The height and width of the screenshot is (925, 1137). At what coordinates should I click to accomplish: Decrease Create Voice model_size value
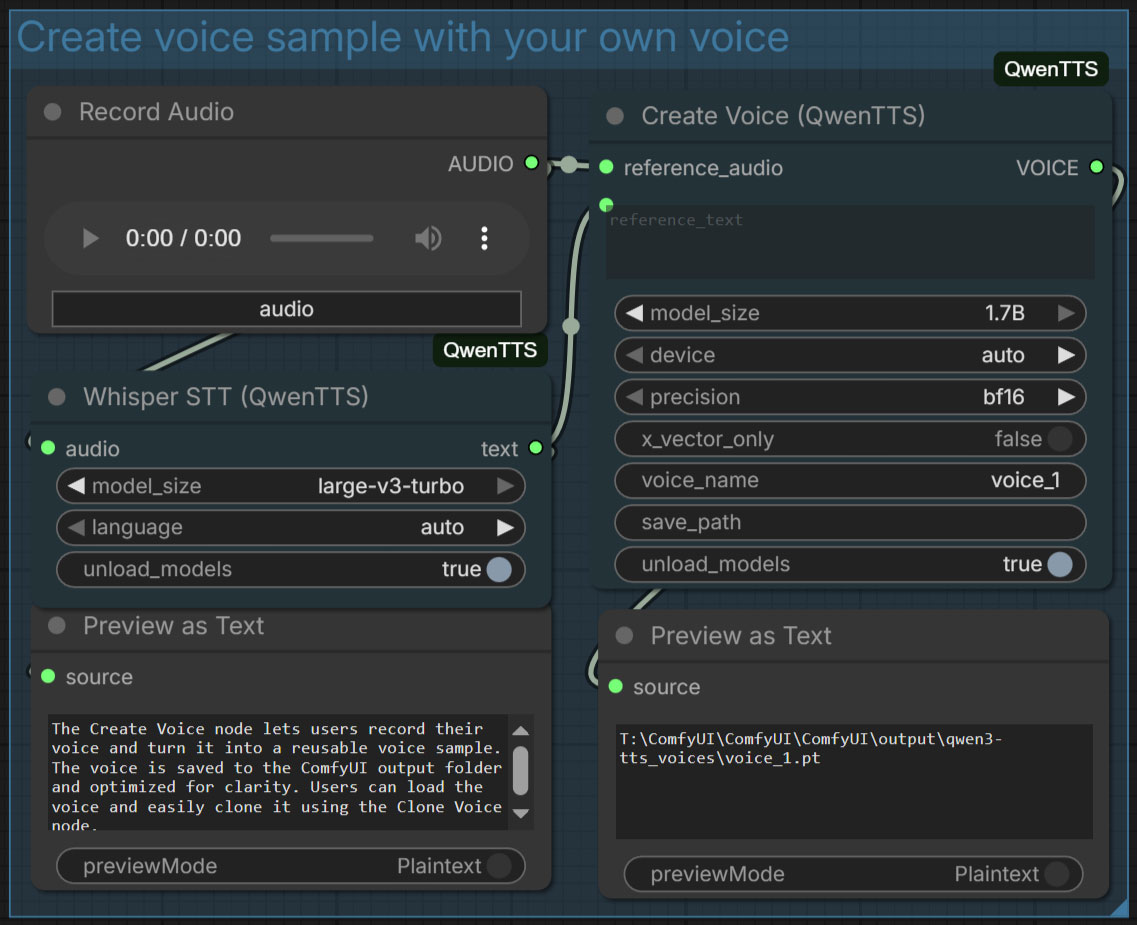point(634,313)
